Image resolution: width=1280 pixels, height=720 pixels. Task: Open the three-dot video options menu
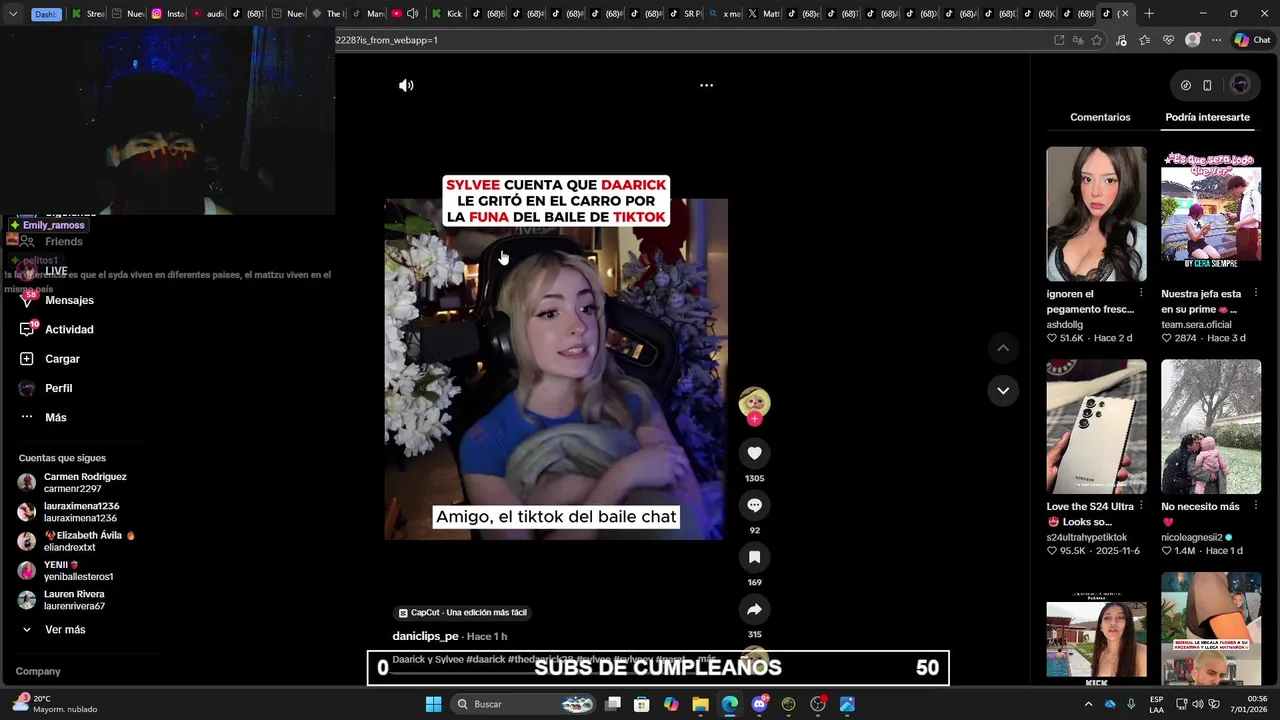click(x=706, y=86)
